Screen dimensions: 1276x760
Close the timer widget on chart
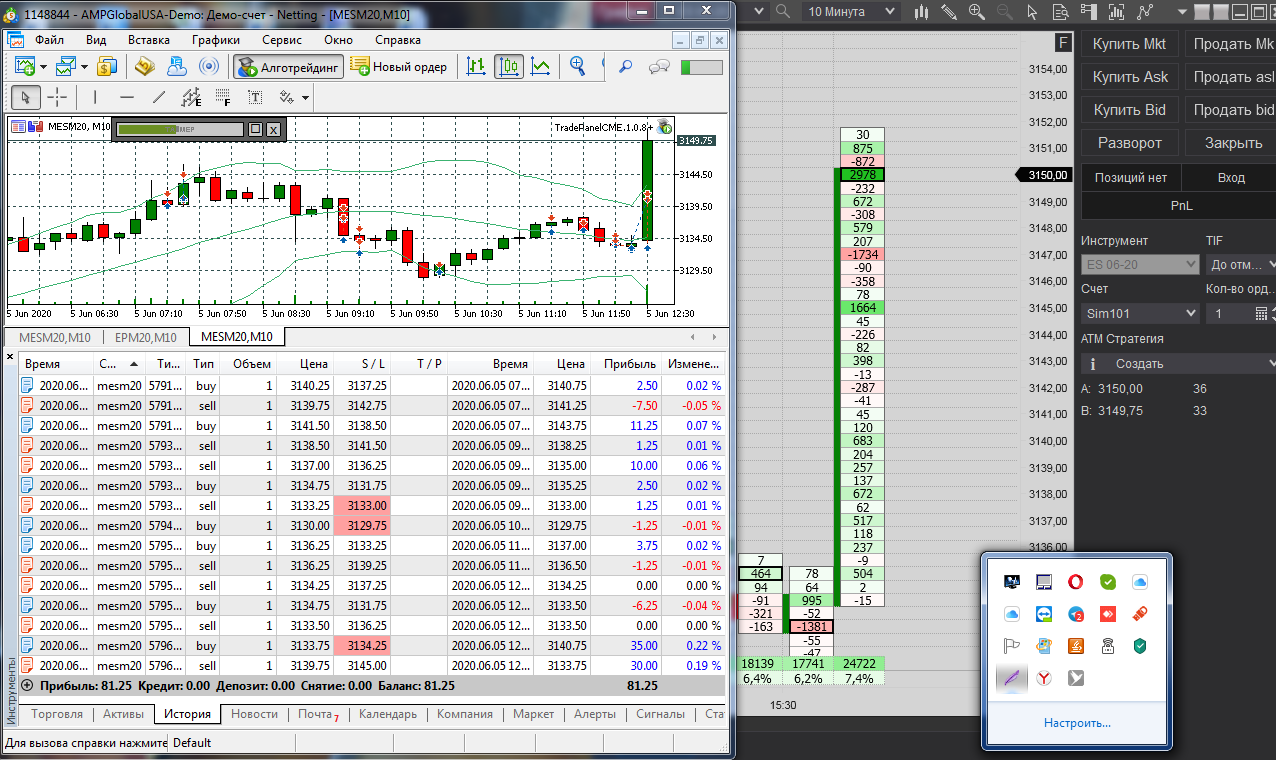click(x=273, y=129)
